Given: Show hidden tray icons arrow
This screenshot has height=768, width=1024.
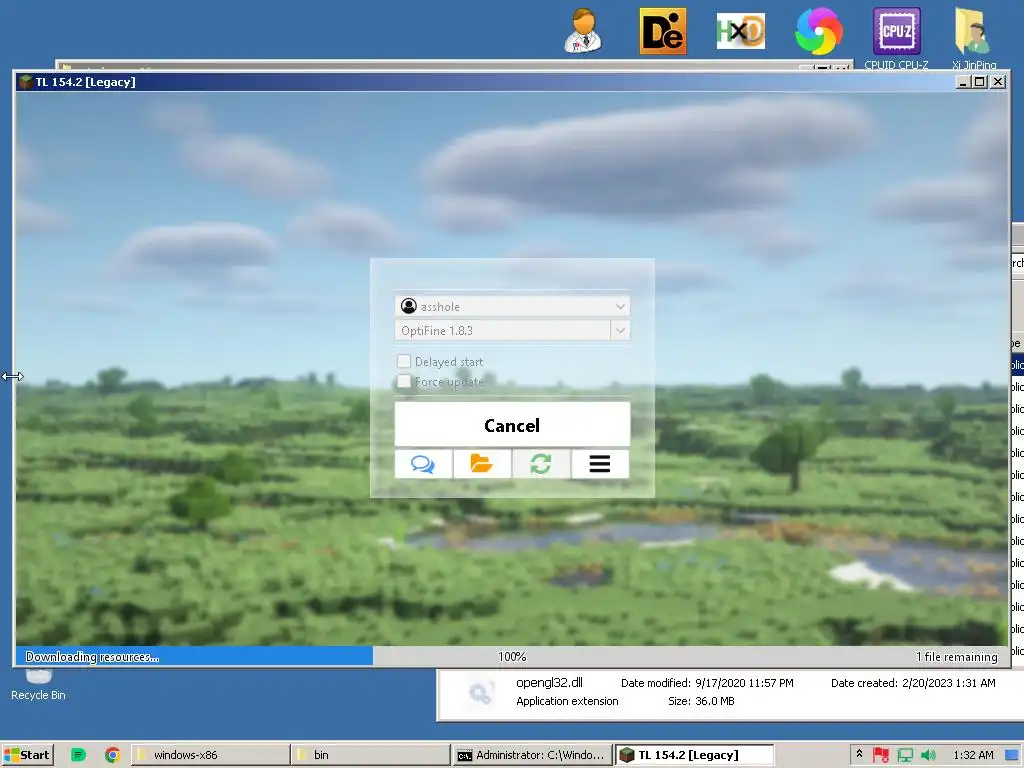Looking at the screenshot, I should [x=859, y=754].
